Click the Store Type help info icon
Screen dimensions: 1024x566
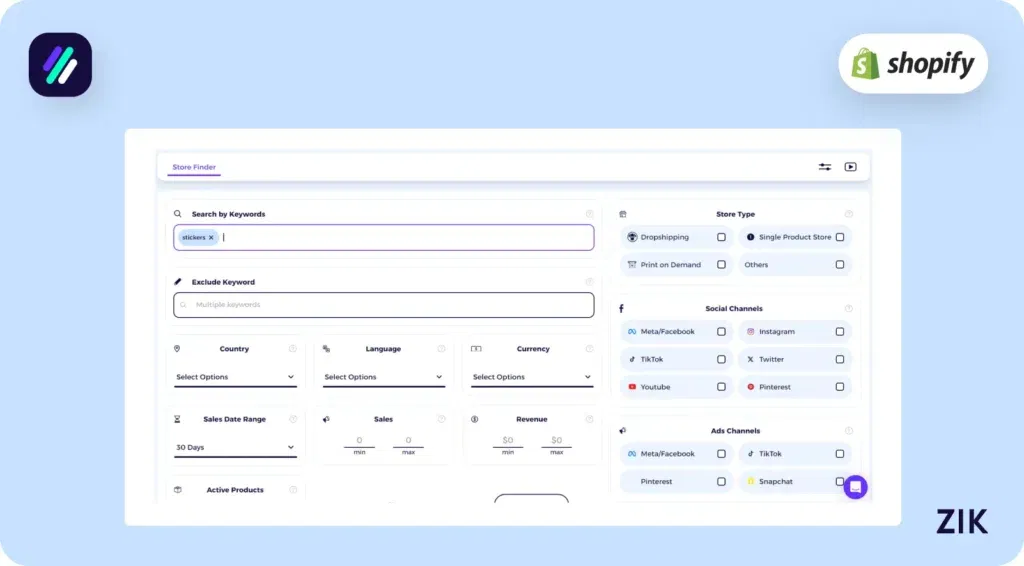[849, 214]
